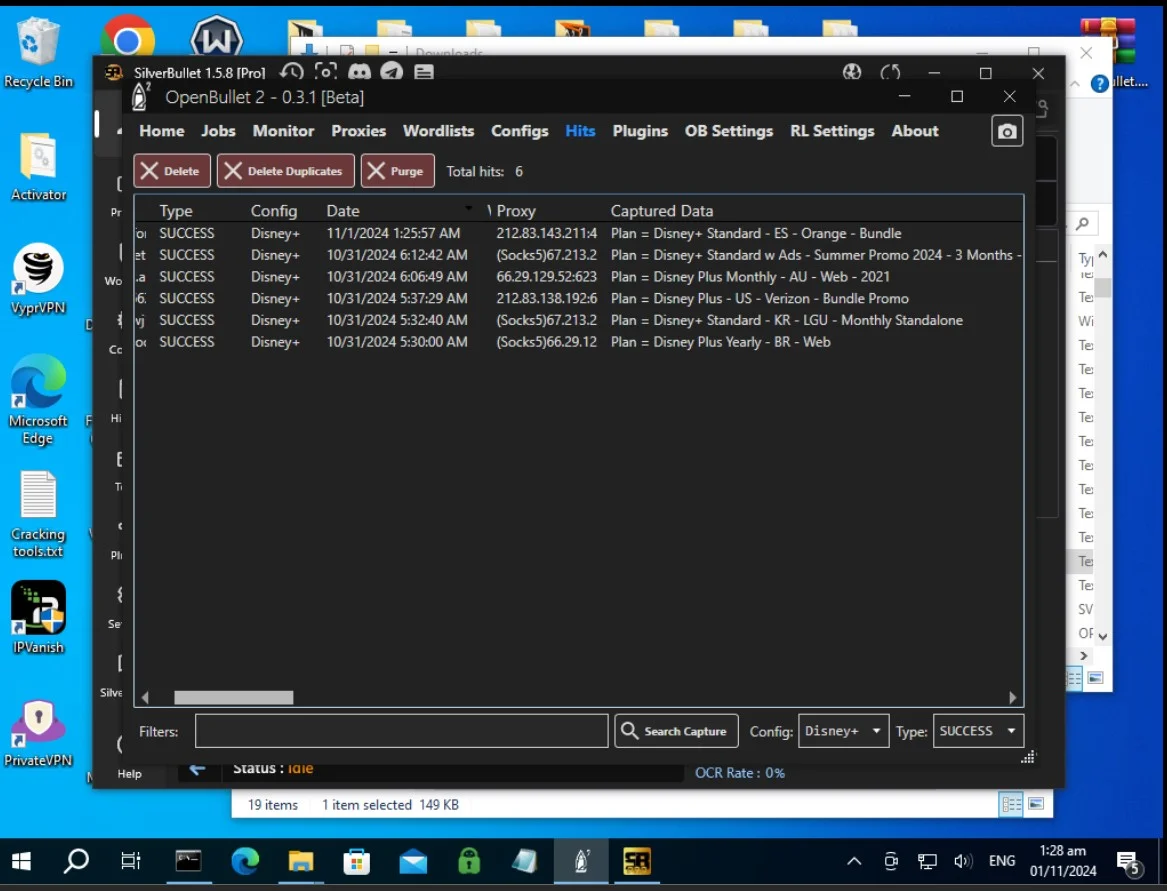Image resolution: width=1167 pixels, height=891 pixels.
Task: Click Help in SilverBullet sidebar
Action: (129, 773)
